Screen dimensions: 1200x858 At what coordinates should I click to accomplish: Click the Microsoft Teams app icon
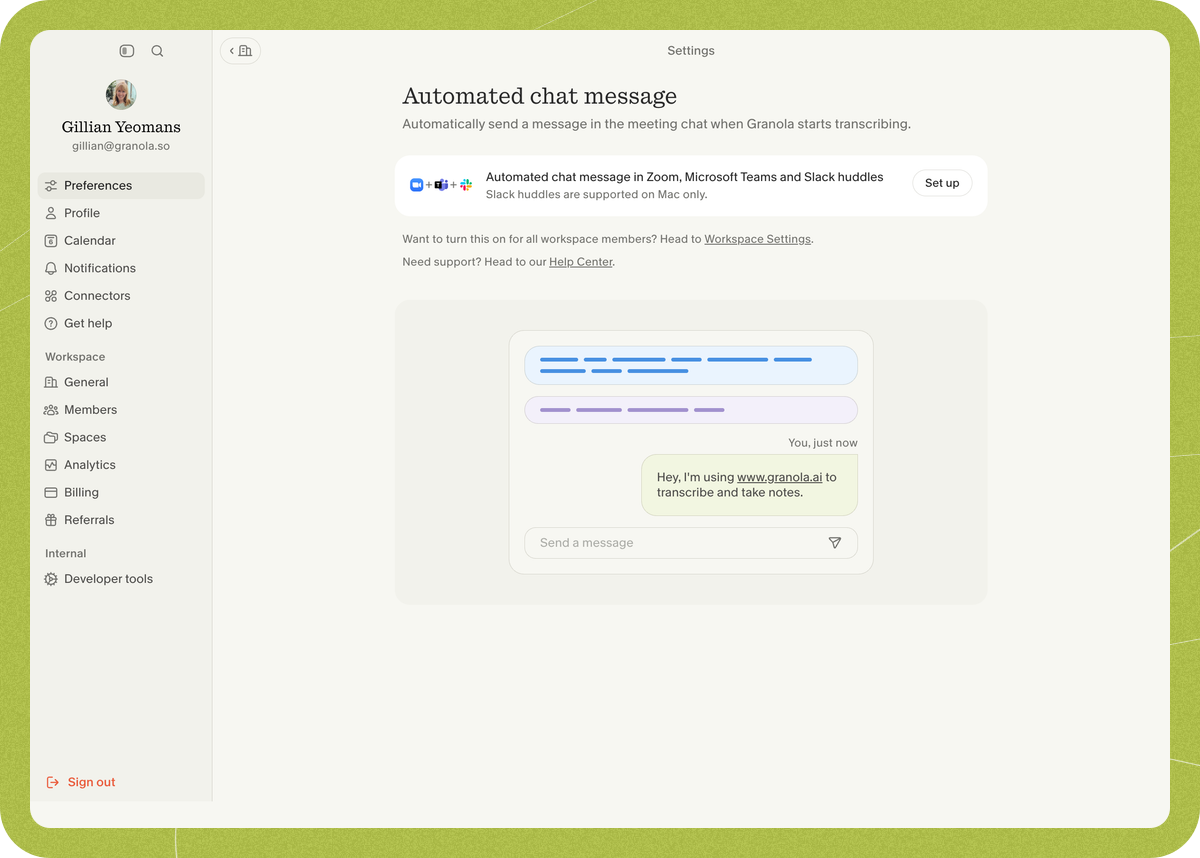tap(441, 185)
